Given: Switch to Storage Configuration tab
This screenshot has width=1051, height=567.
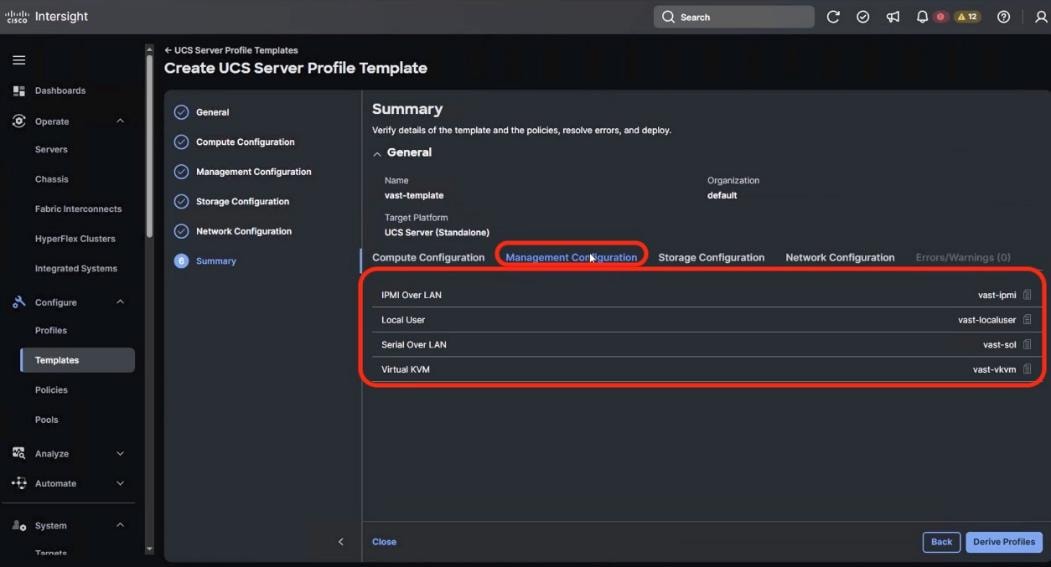Looking at the screenshot, I should [x=711, y=257].
